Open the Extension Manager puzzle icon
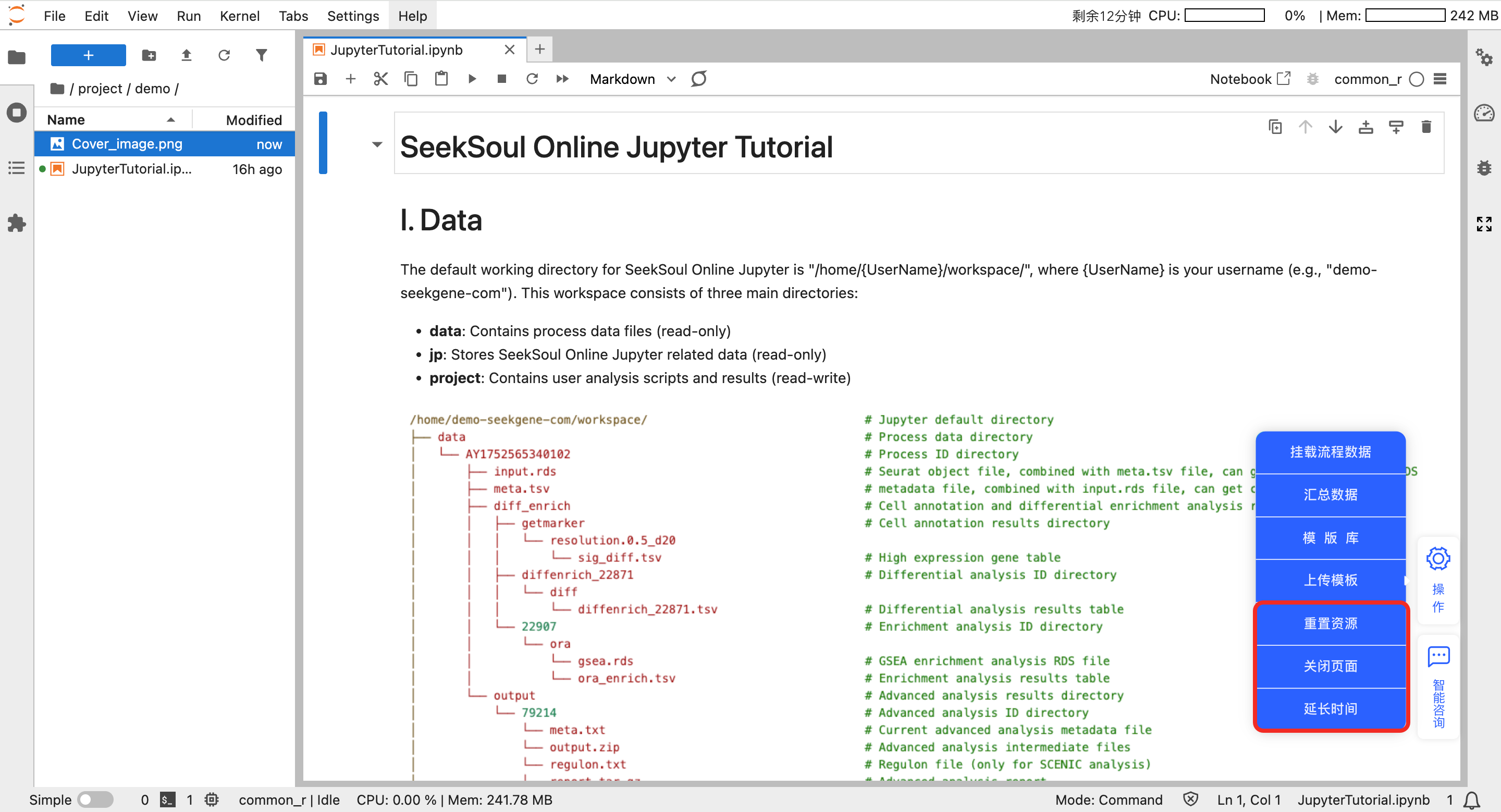This screenshot has width=1501, height=812. [16, 223]
